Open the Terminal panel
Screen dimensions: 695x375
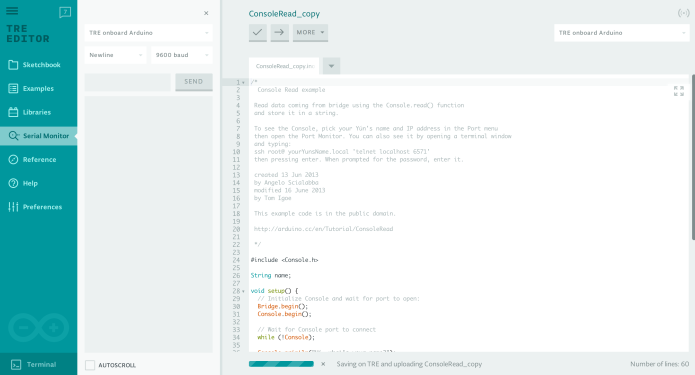pyautogui.click(x=39, y=364)
